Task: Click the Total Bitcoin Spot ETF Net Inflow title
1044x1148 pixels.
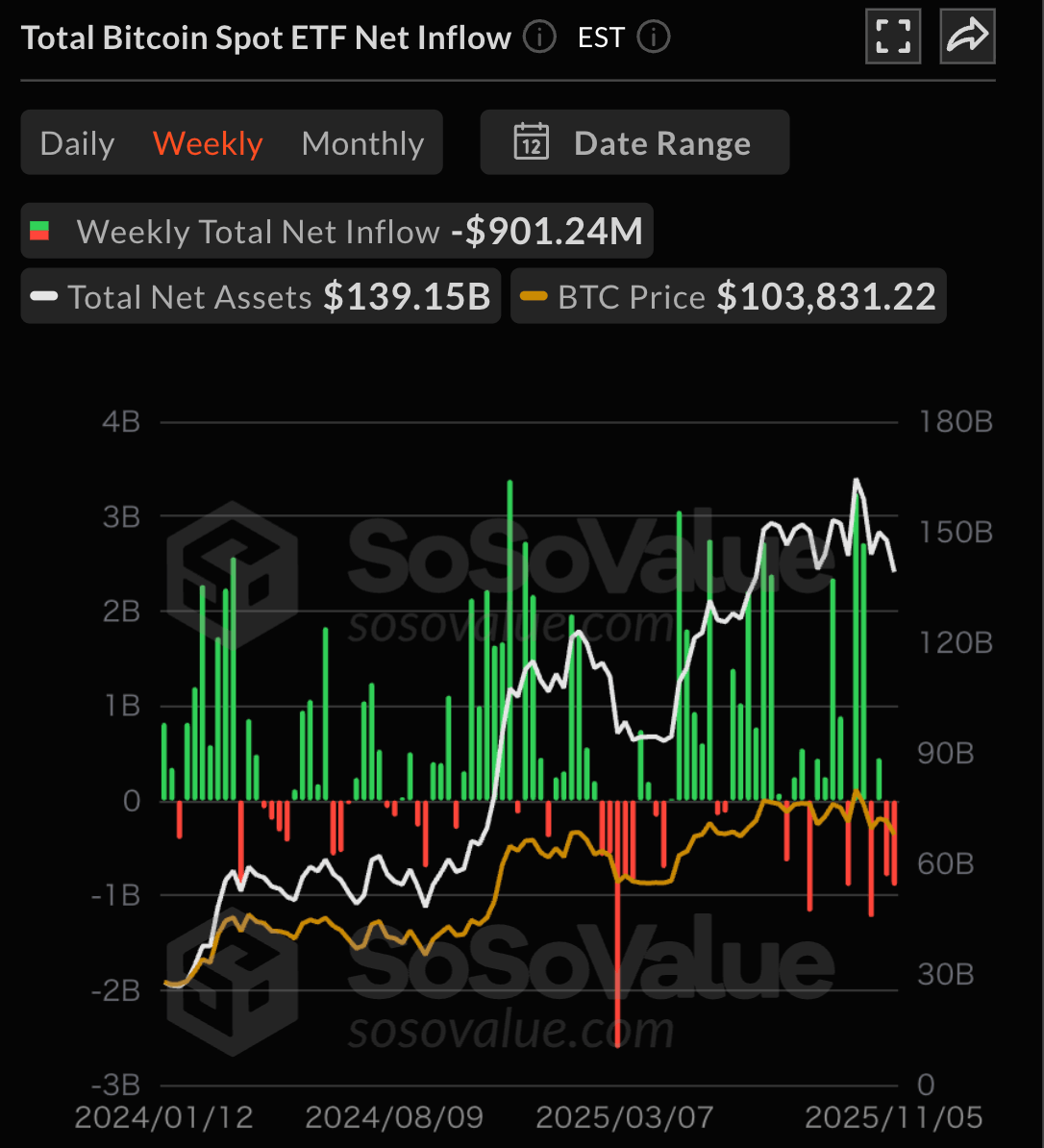Action: (266, 37)
